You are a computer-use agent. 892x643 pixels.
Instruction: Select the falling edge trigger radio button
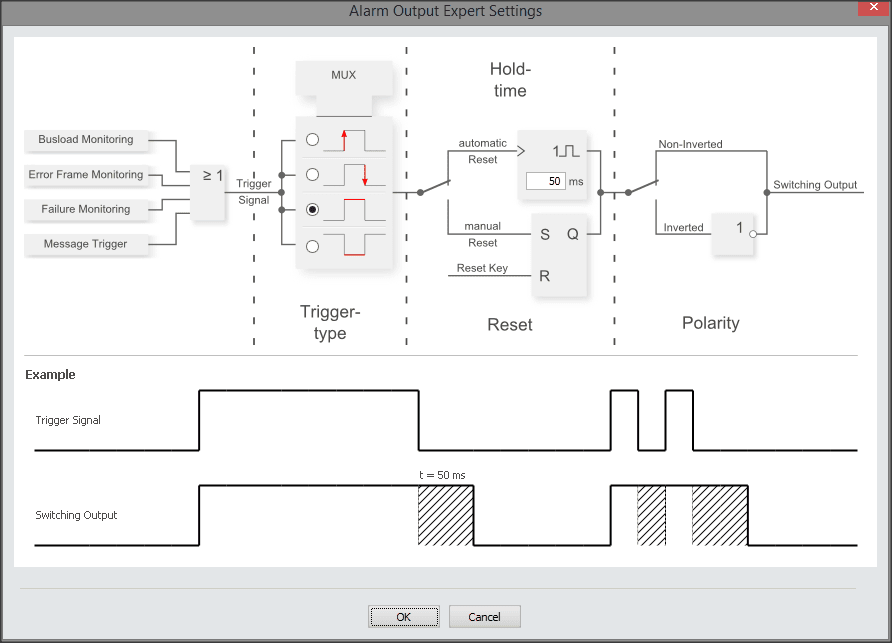point(313,175)
